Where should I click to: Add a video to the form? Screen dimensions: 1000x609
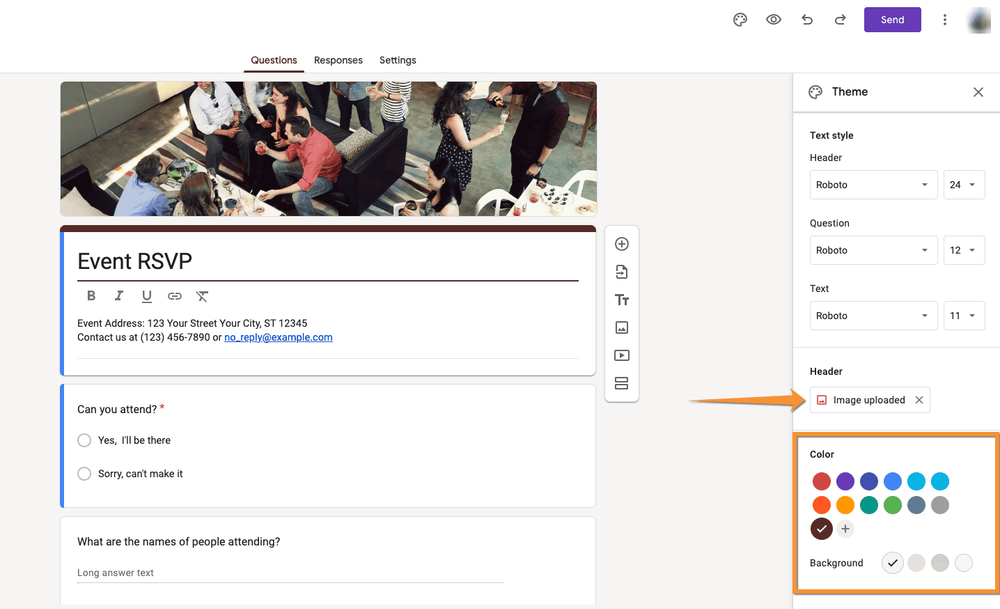(x=622, y=355)
